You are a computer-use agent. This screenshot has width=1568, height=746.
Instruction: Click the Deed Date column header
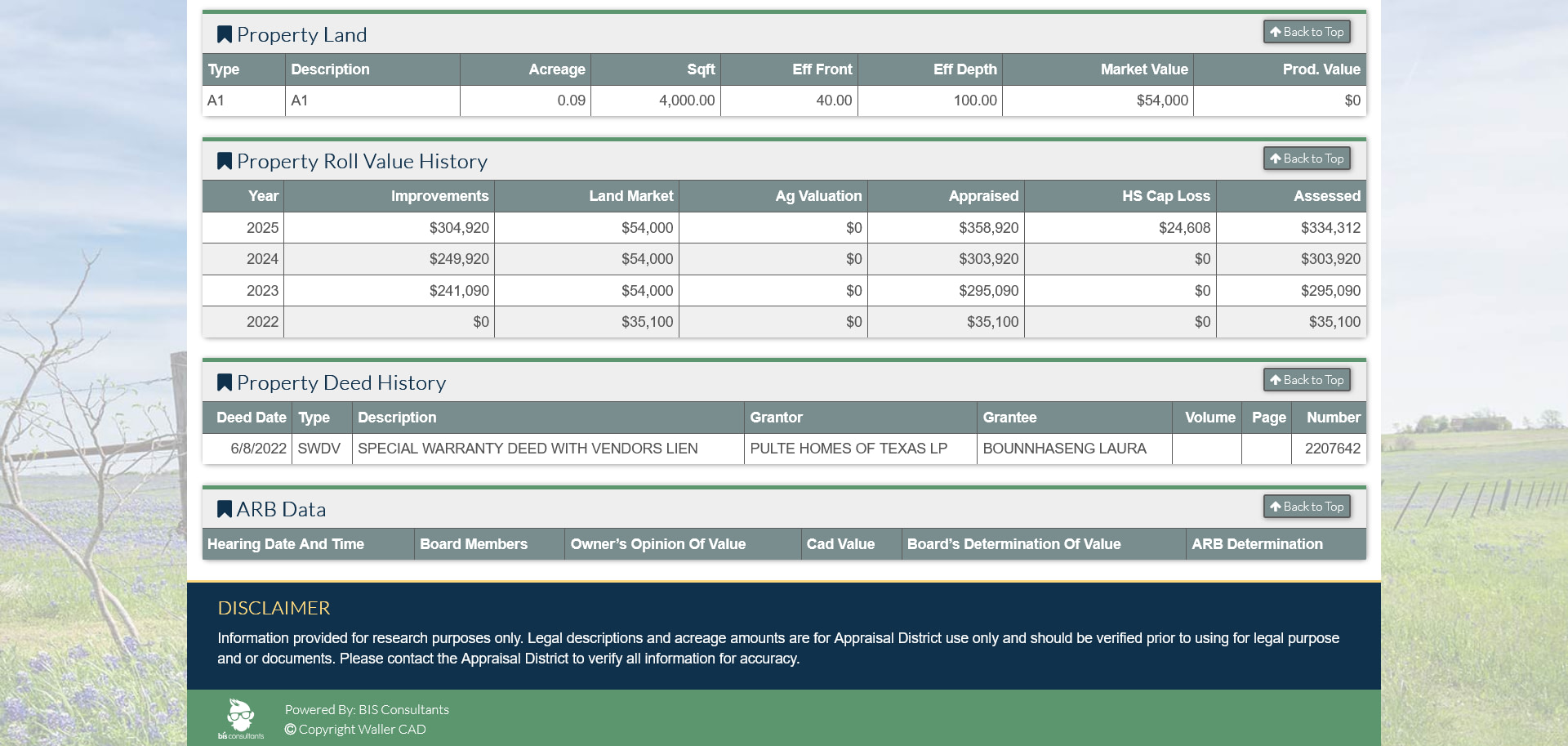coord(247,418)
